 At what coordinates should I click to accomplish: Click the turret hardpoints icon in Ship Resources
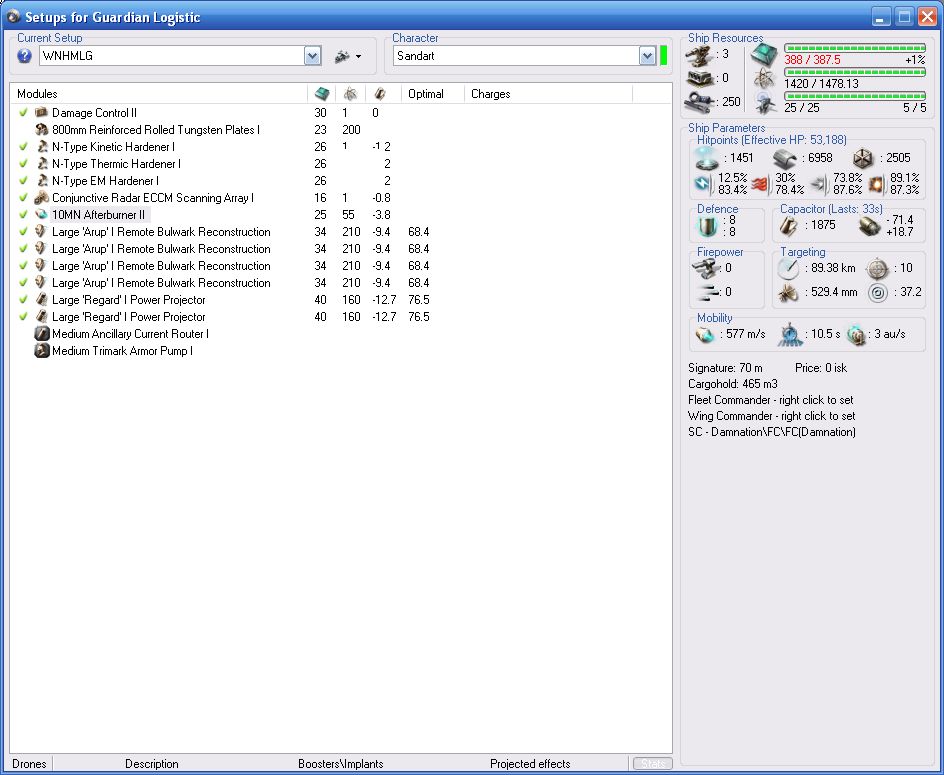700,55
